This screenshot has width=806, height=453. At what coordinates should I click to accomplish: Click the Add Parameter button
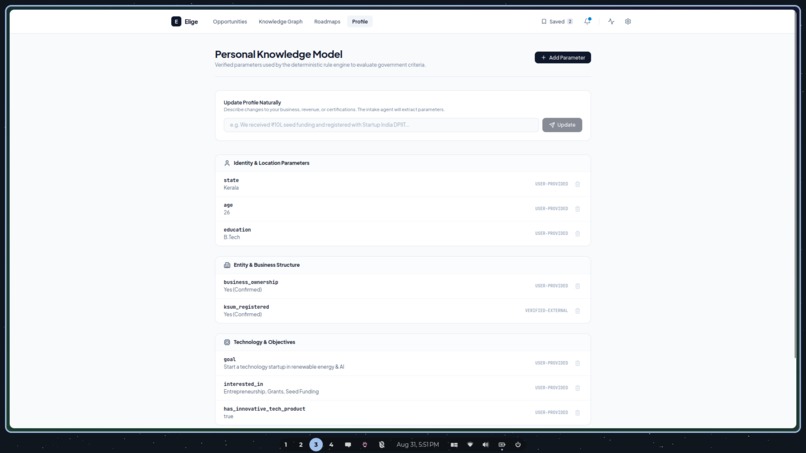pyautogui.click(x=562, y=58)
